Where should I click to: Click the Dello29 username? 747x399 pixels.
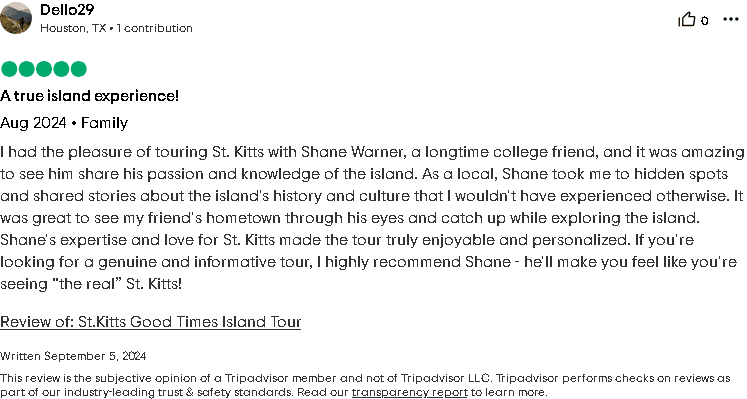pos(67,9)
